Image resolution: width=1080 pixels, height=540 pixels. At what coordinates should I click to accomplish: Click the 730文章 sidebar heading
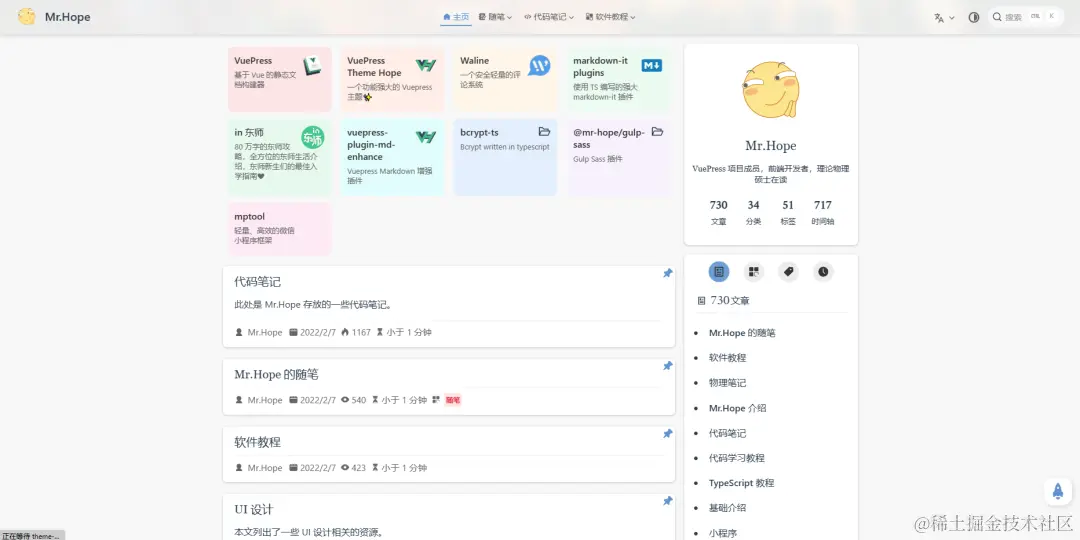[723, 300]
